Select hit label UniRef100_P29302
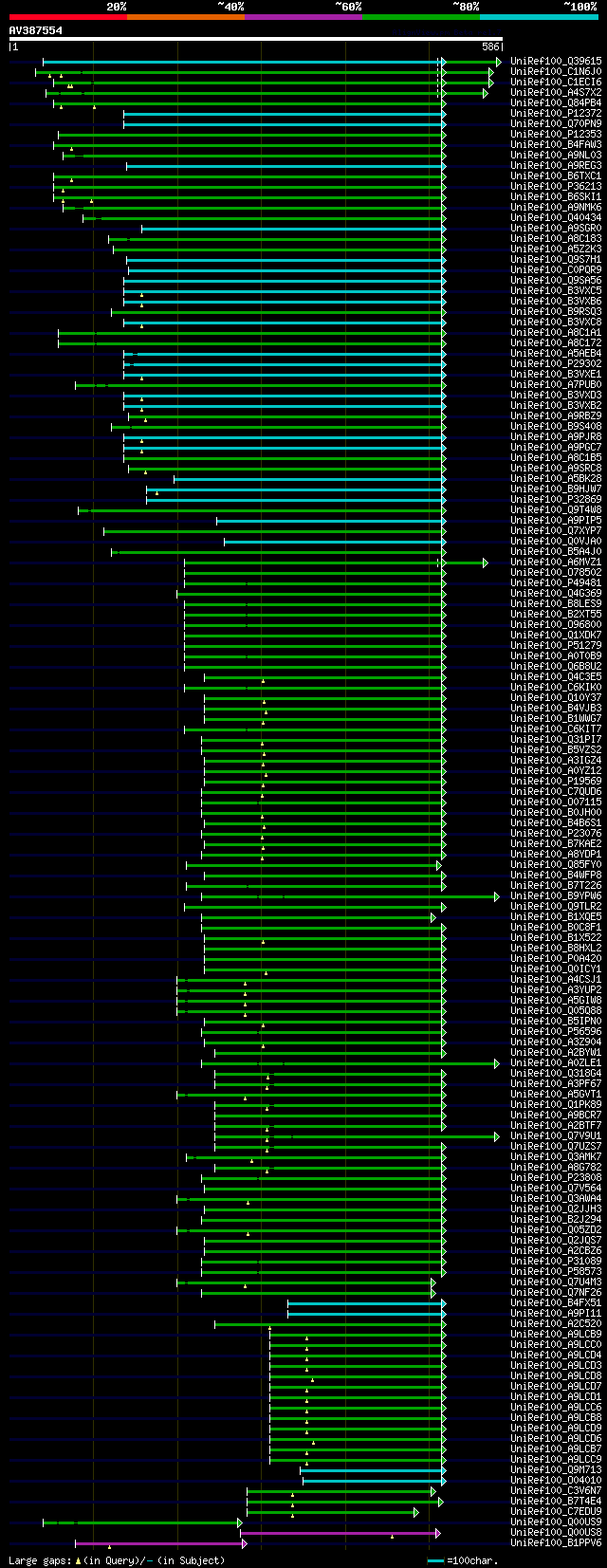The height and width of the screenshot is (1568, 607). point(556,363)
